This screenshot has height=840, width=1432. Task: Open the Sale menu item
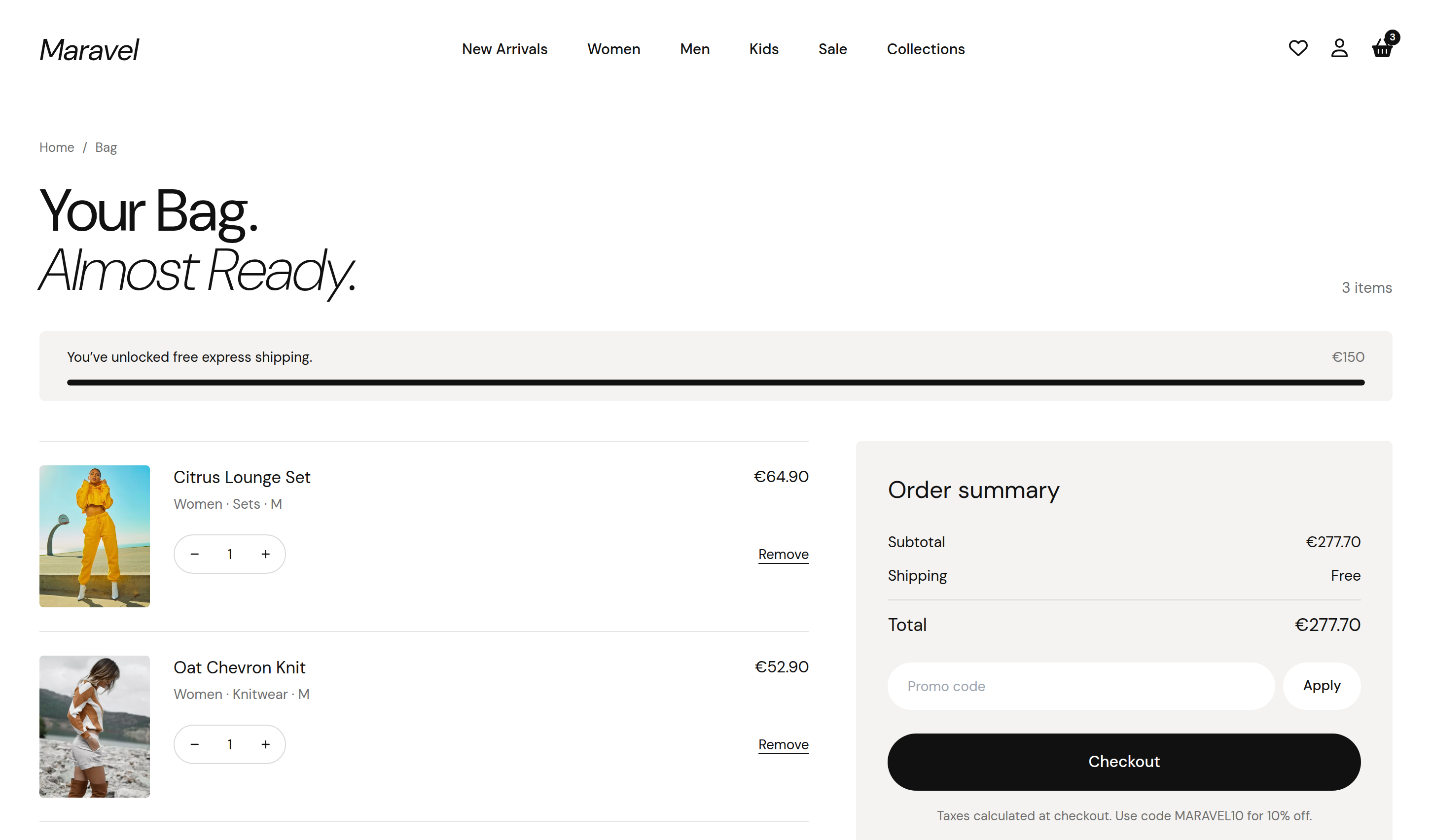[832, 49]
